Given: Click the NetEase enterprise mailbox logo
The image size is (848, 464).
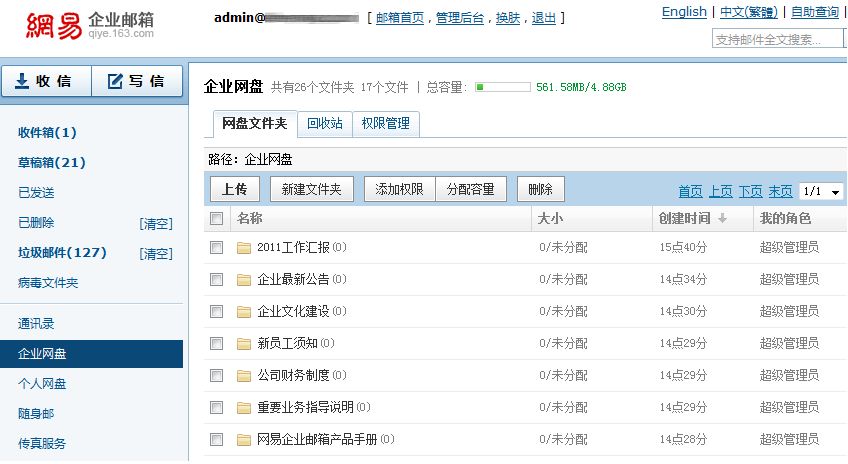Looking at the screenshot, I should click(x=90, y=25).
